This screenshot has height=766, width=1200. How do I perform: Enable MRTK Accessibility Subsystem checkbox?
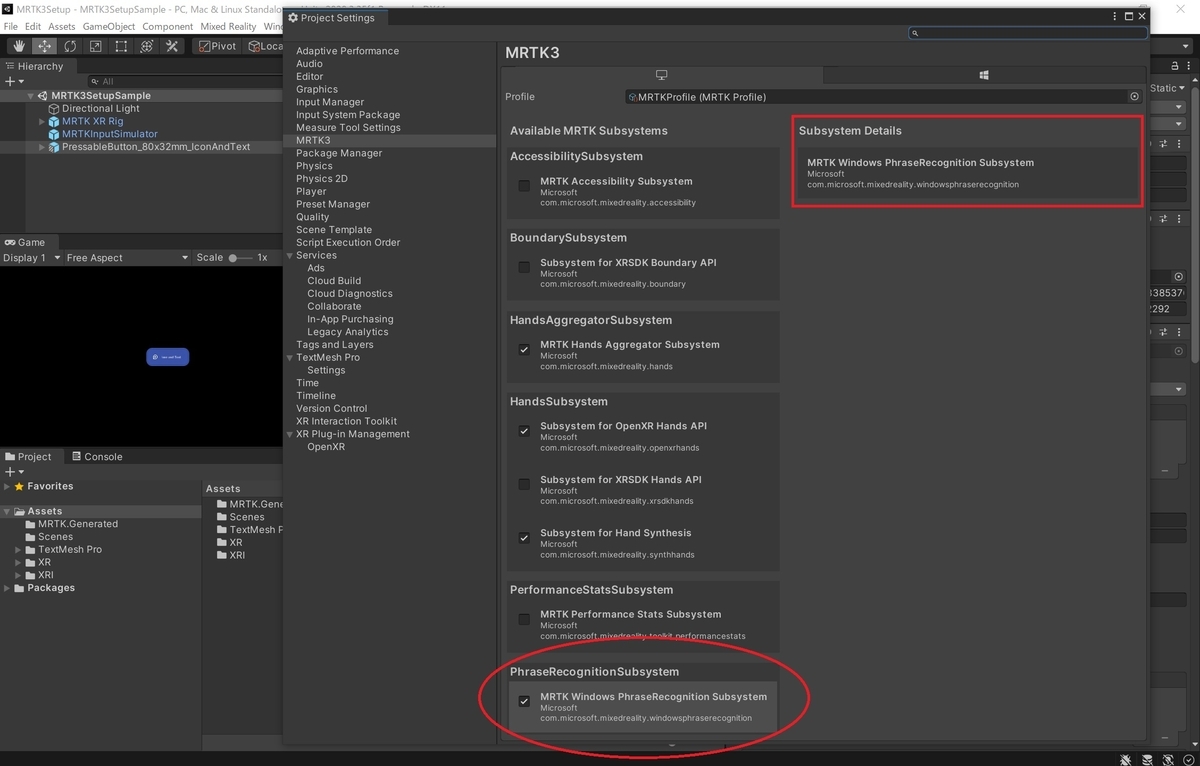click(524, 186)
